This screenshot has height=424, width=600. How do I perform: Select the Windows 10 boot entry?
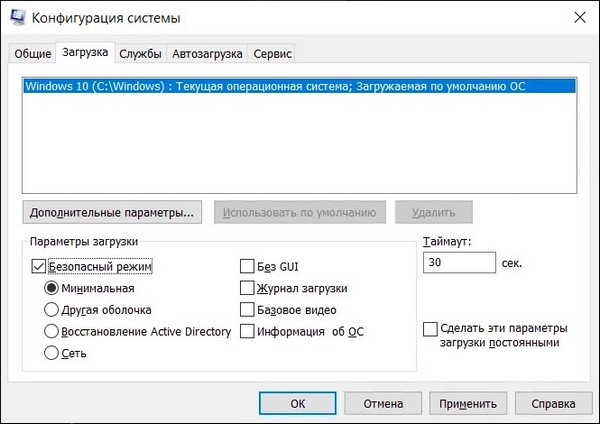[300, 87]
